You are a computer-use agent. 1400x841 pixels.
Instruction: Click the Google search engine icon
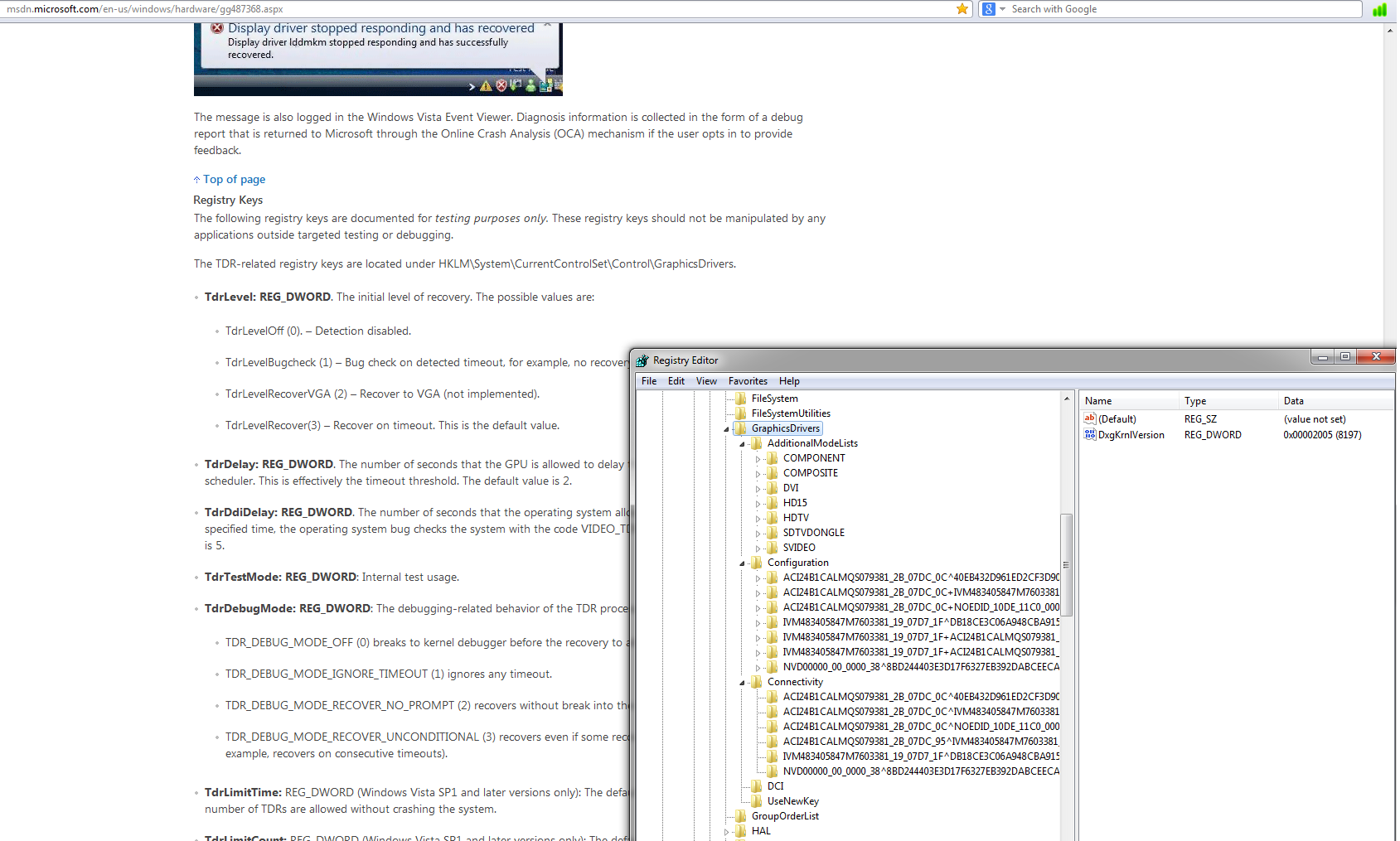[x=989, y=9]
